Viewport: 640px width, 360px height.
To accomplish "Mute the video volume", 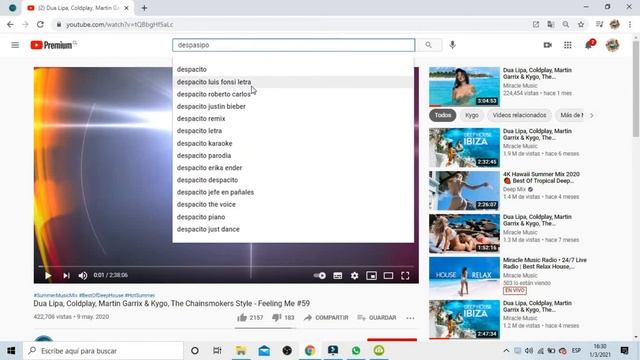I will pyautogui.click(x=83, y=276).
